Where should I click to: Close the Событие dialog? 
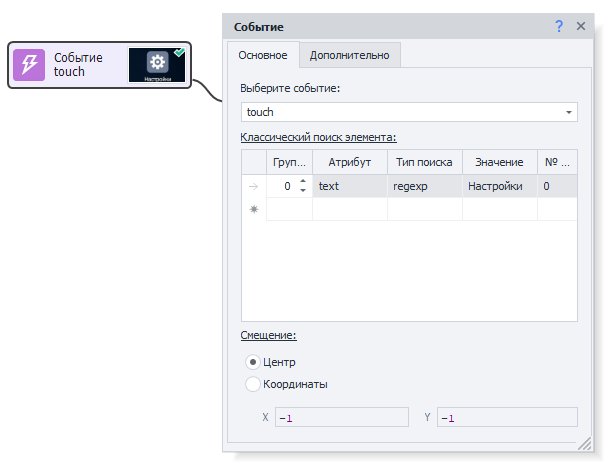(581, 26)
